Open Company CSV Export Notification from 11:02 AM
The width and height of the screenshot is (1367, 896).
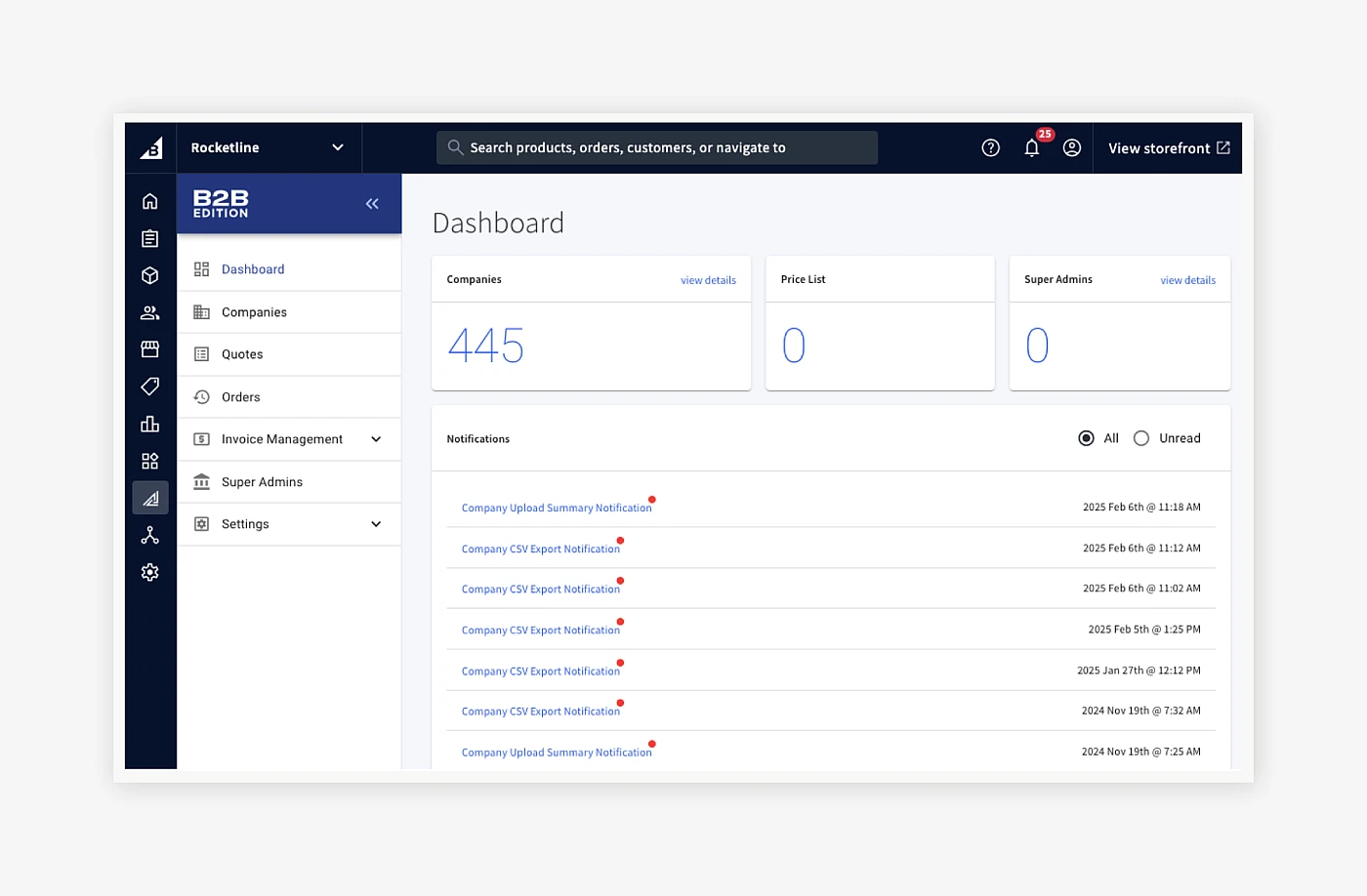[x=541, y=589]
